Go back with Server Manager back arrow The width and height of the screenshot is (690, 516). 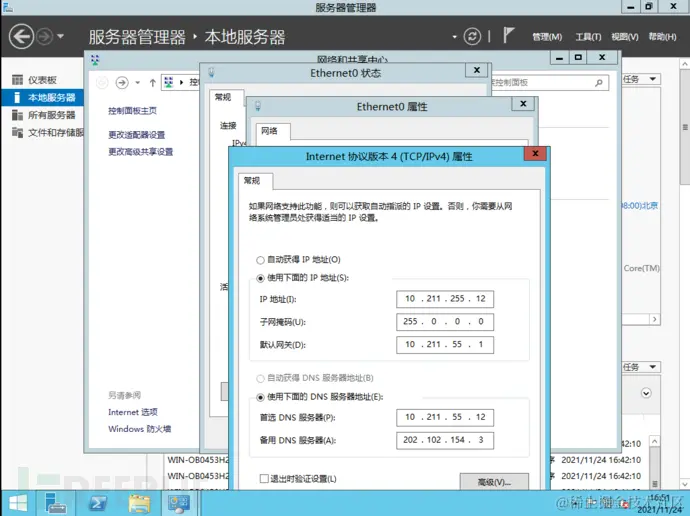tap(21, 36)
